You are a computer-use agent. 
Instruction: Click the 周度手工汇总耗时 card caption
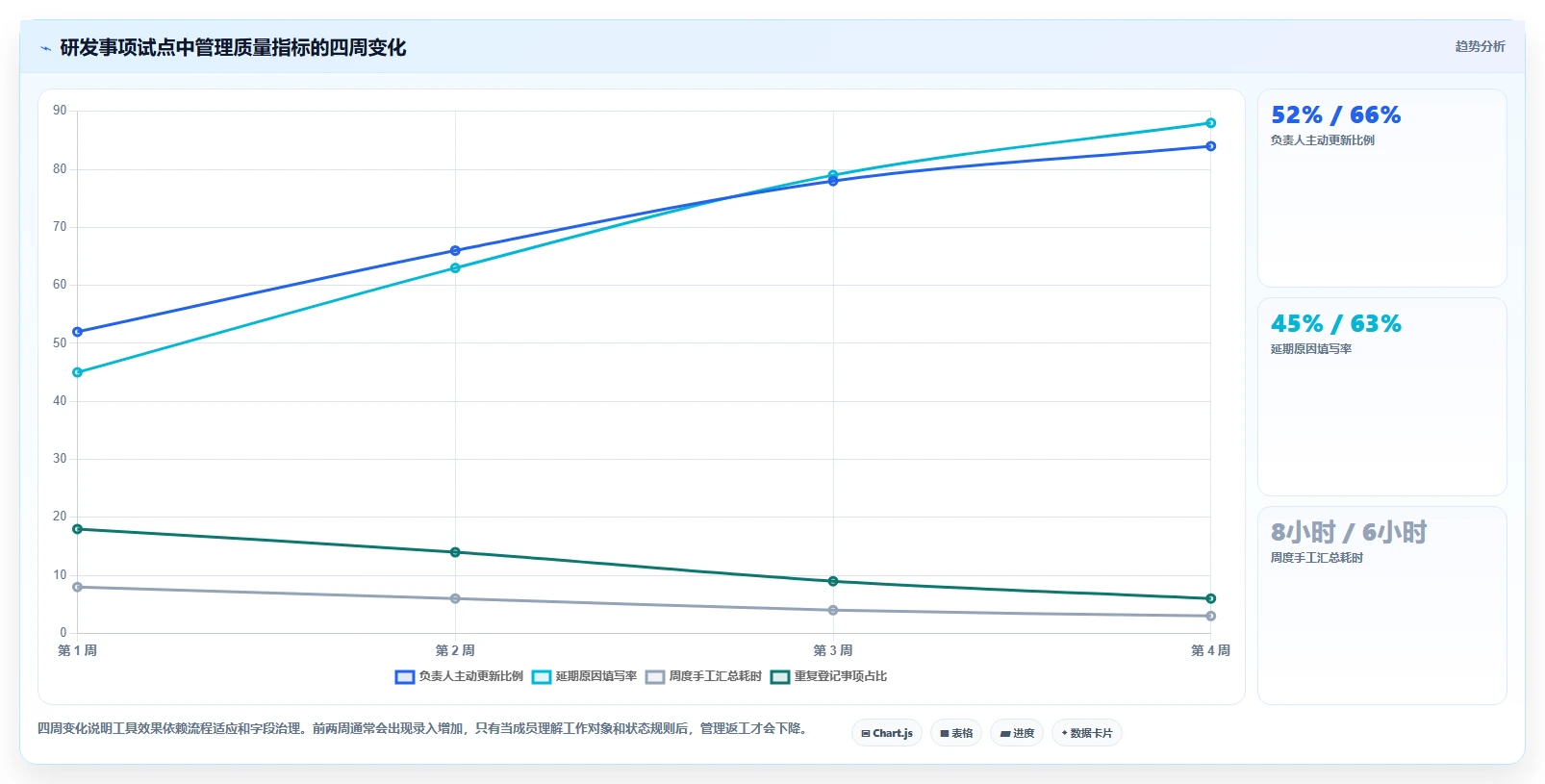click(1316, 558)
